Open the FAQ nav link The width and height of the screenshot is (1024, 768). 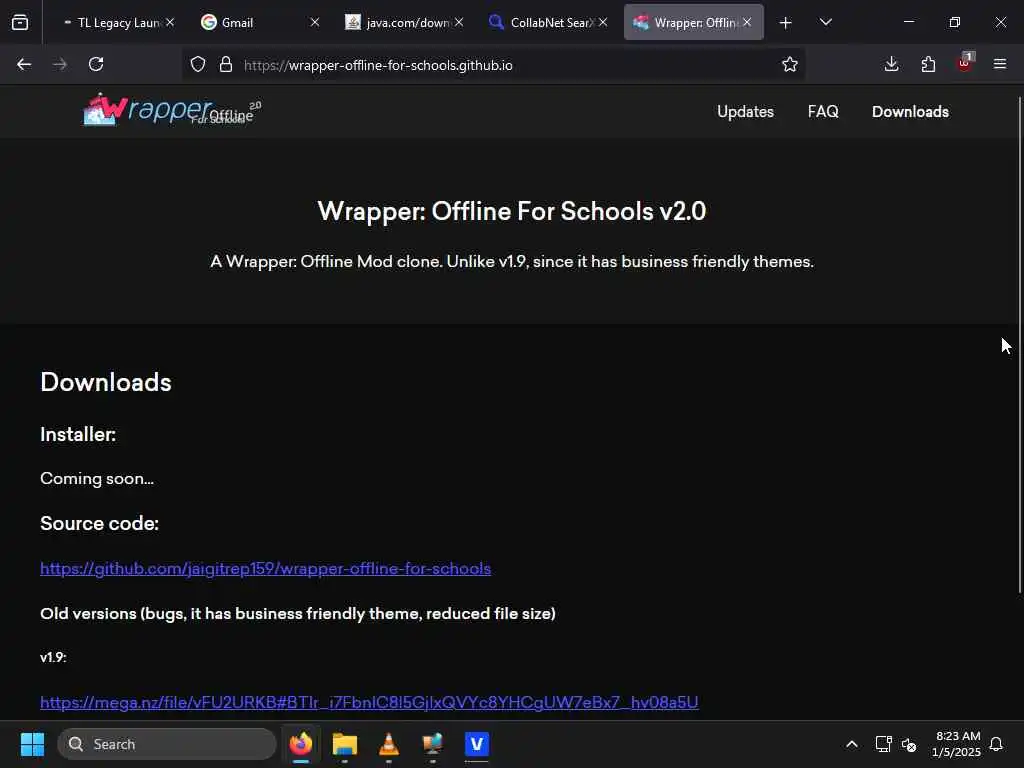pos(823,112)
